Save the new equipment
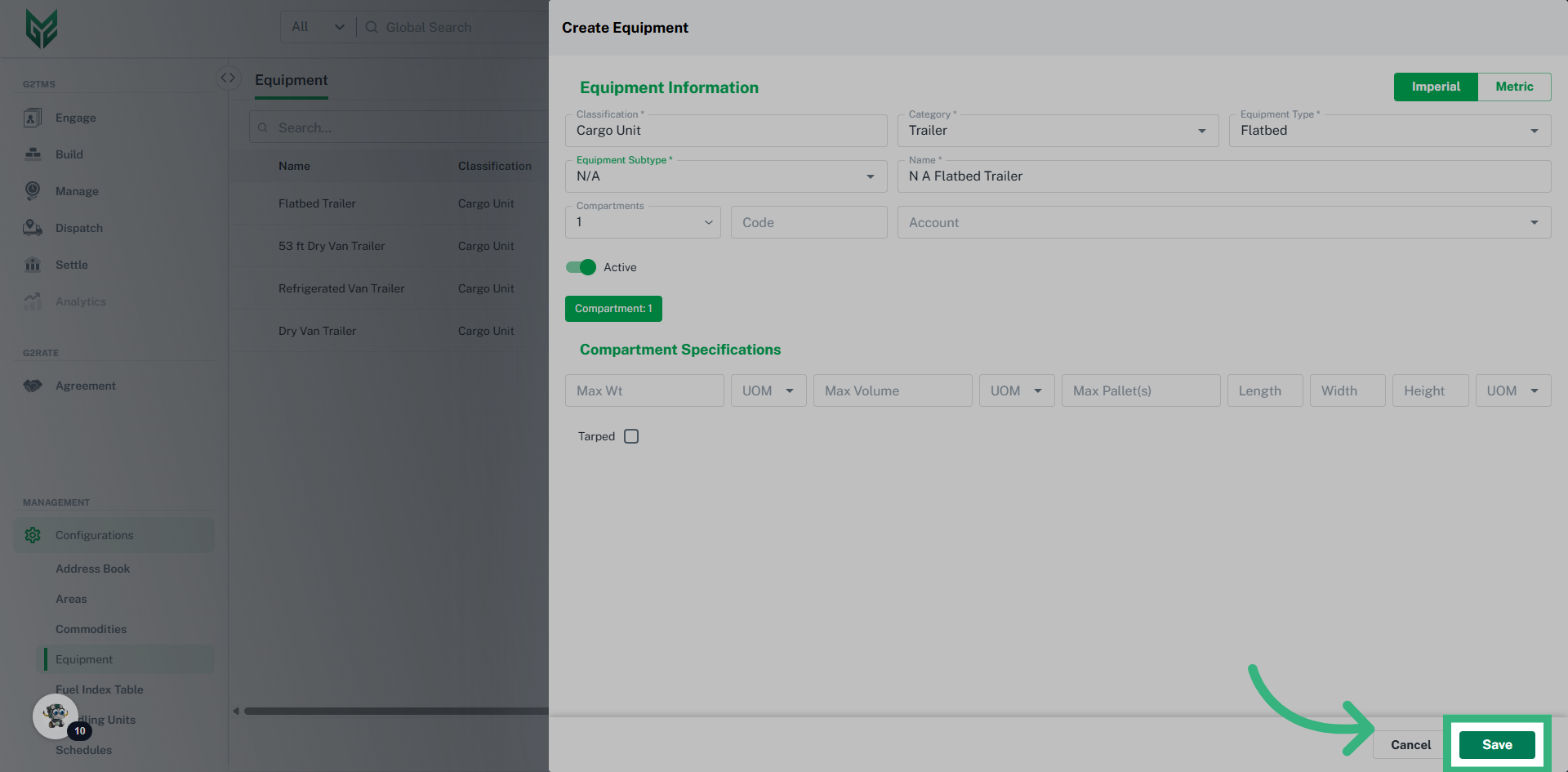The height and width of the screenshot is (772, 1568). coord(1496,744)
